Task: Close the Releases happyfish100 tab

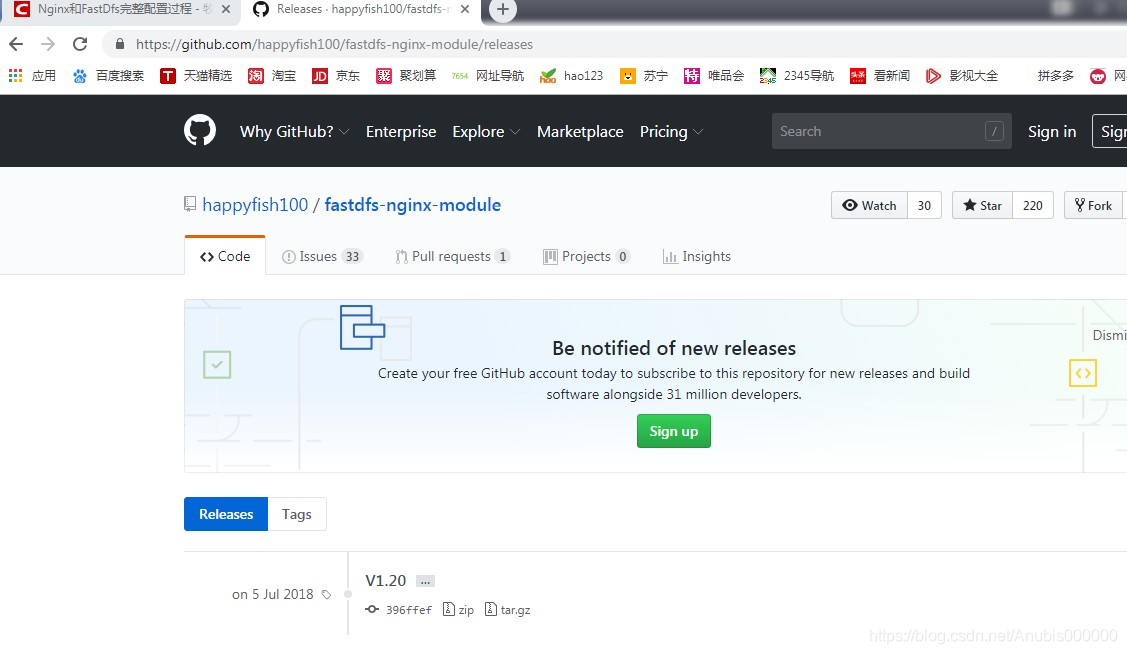Action: [x=465, y=9]
